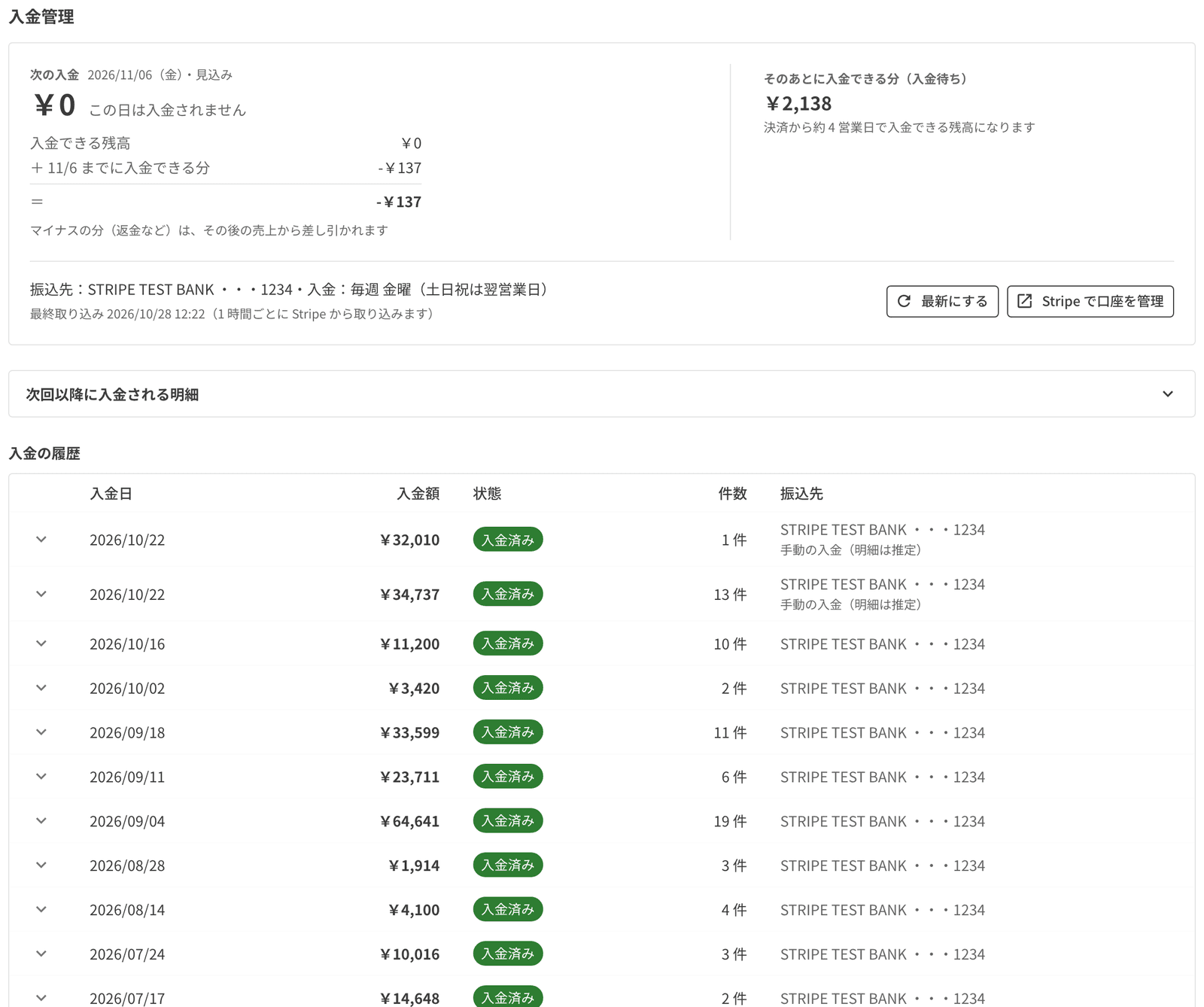Select the amount ¥3,420
The width and height of the screenshot is (1204, 1007).
[415, 689]
